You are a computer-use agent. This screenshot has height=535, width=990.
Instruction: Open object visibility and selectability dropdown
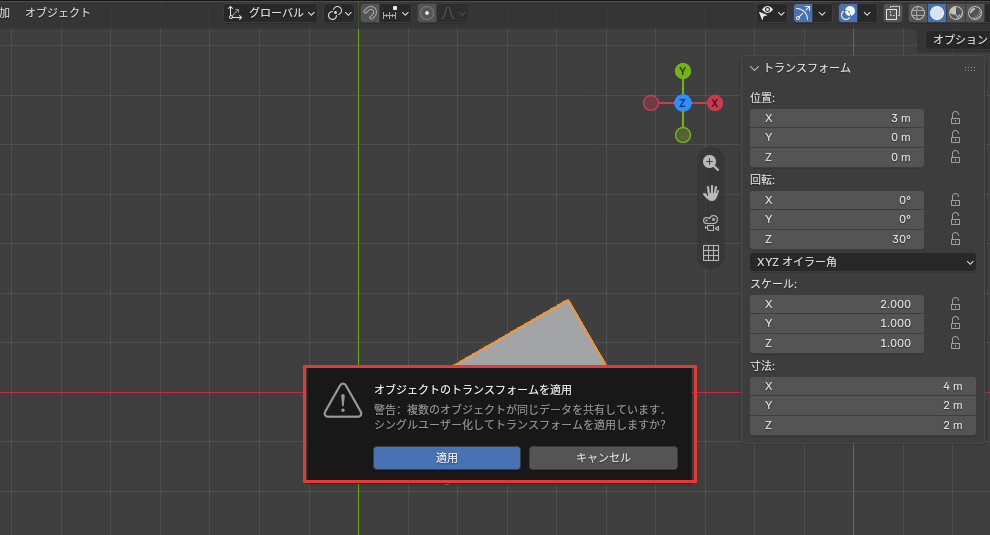point(772,13)
